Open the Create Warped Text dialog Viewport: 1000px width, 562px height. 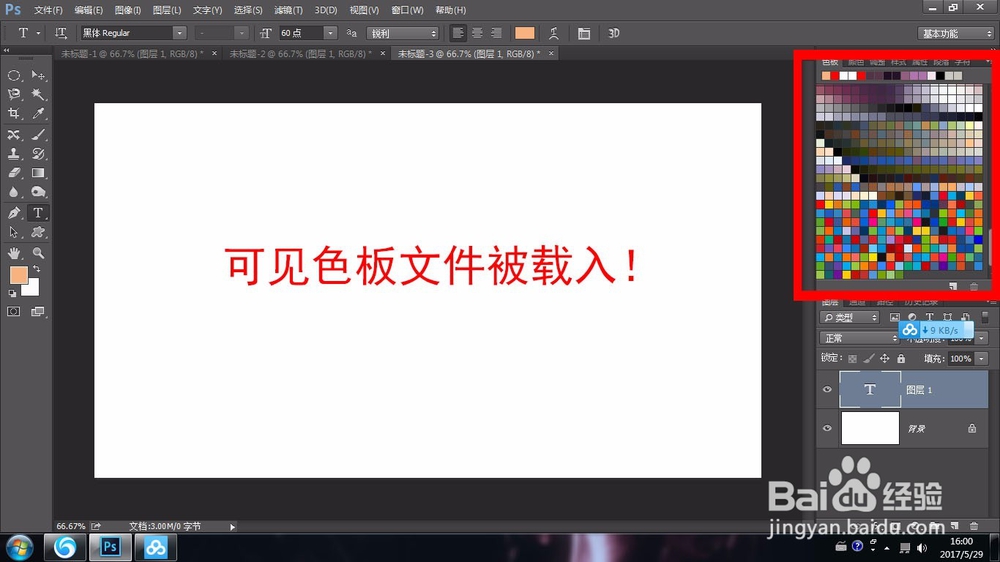554,33
